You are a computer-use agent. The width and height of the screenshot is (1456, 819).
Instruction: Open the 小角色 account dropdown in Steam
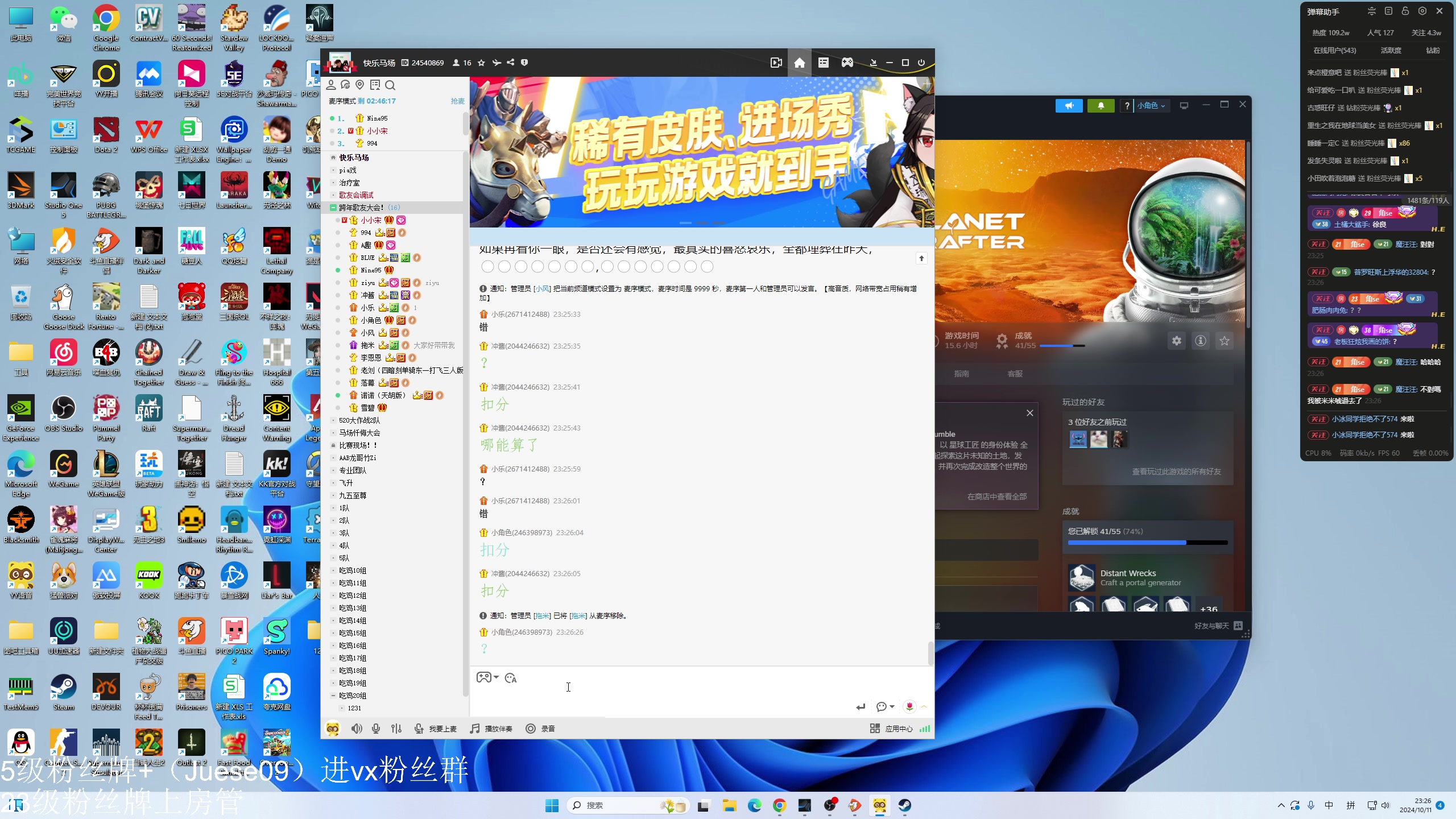click(x=1151, y=106)
